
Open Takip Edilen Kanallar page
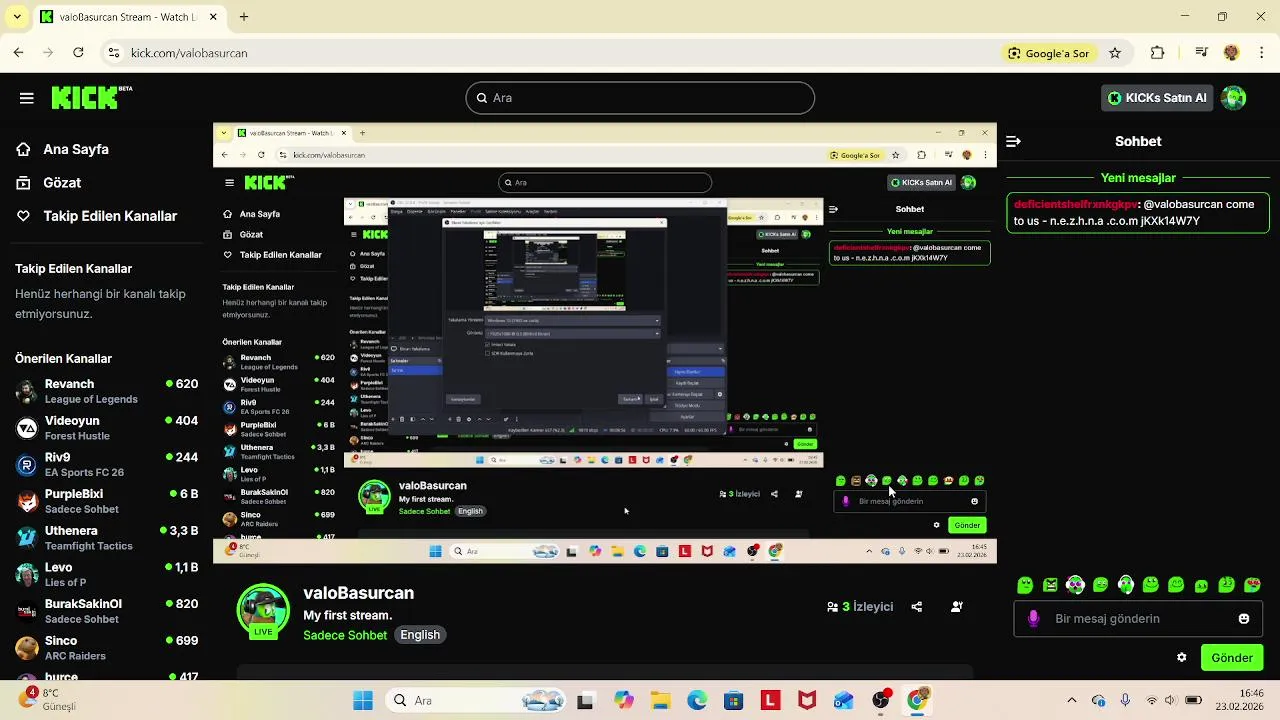(96, 216)
